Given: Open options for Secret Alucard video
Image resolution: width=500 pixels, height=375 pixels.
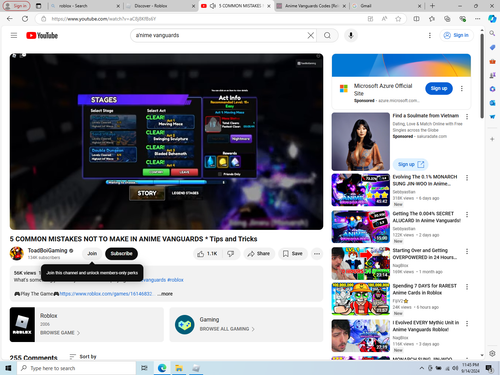Looking at the screenshot, I should click(467, 214).
